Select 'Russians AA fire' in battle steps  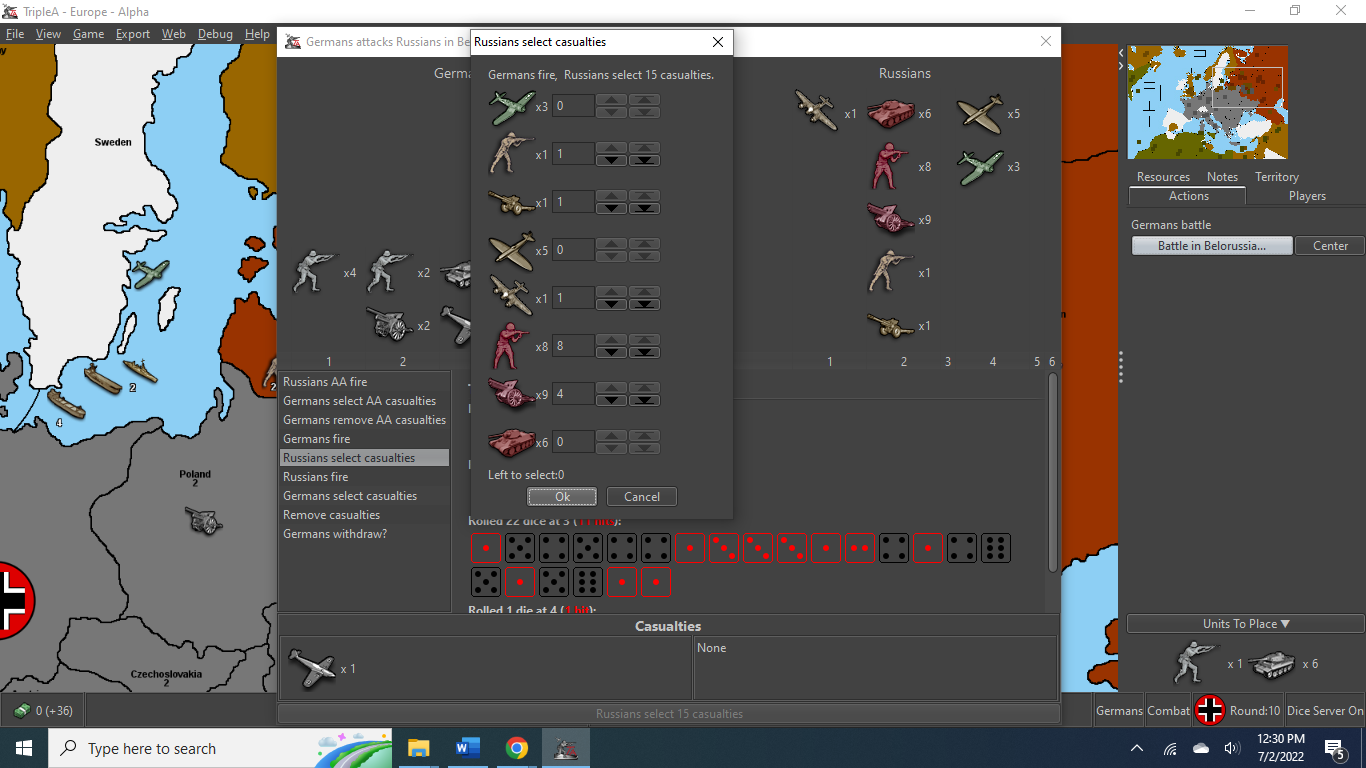[365, 382]
